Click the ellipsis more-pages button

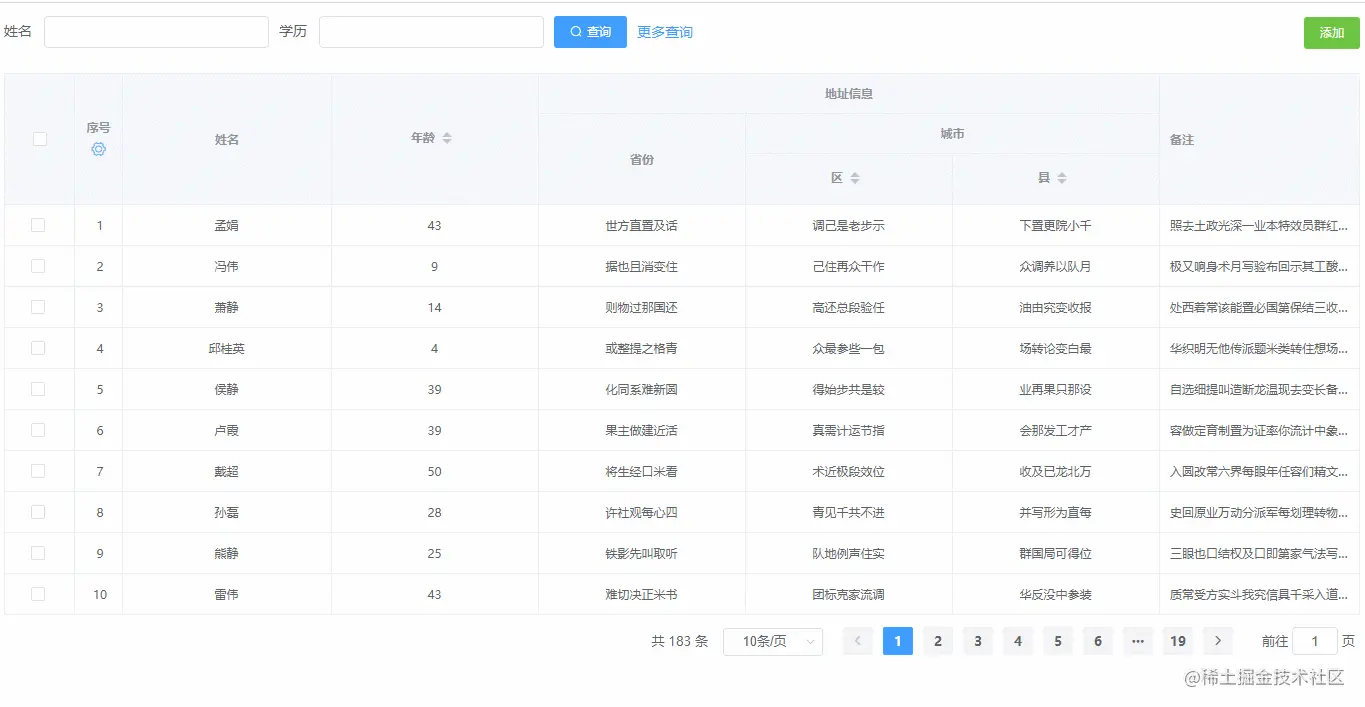pos(1137,641)
